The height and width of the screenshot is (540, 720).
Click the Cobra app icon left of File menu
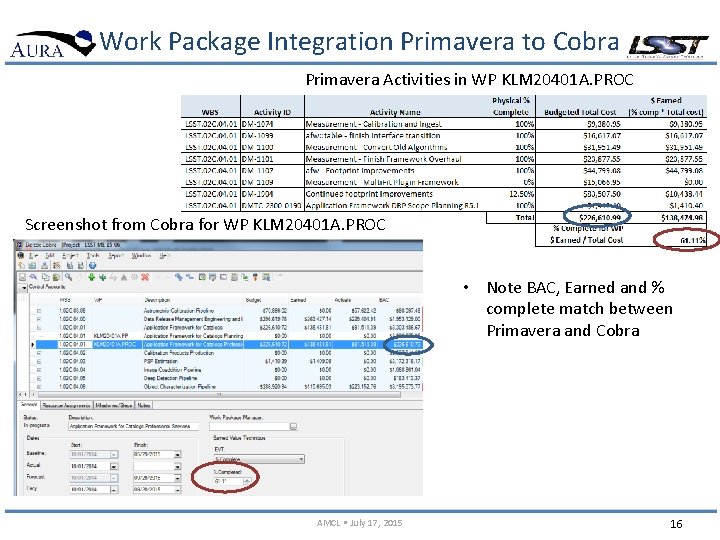click(21, 255)
